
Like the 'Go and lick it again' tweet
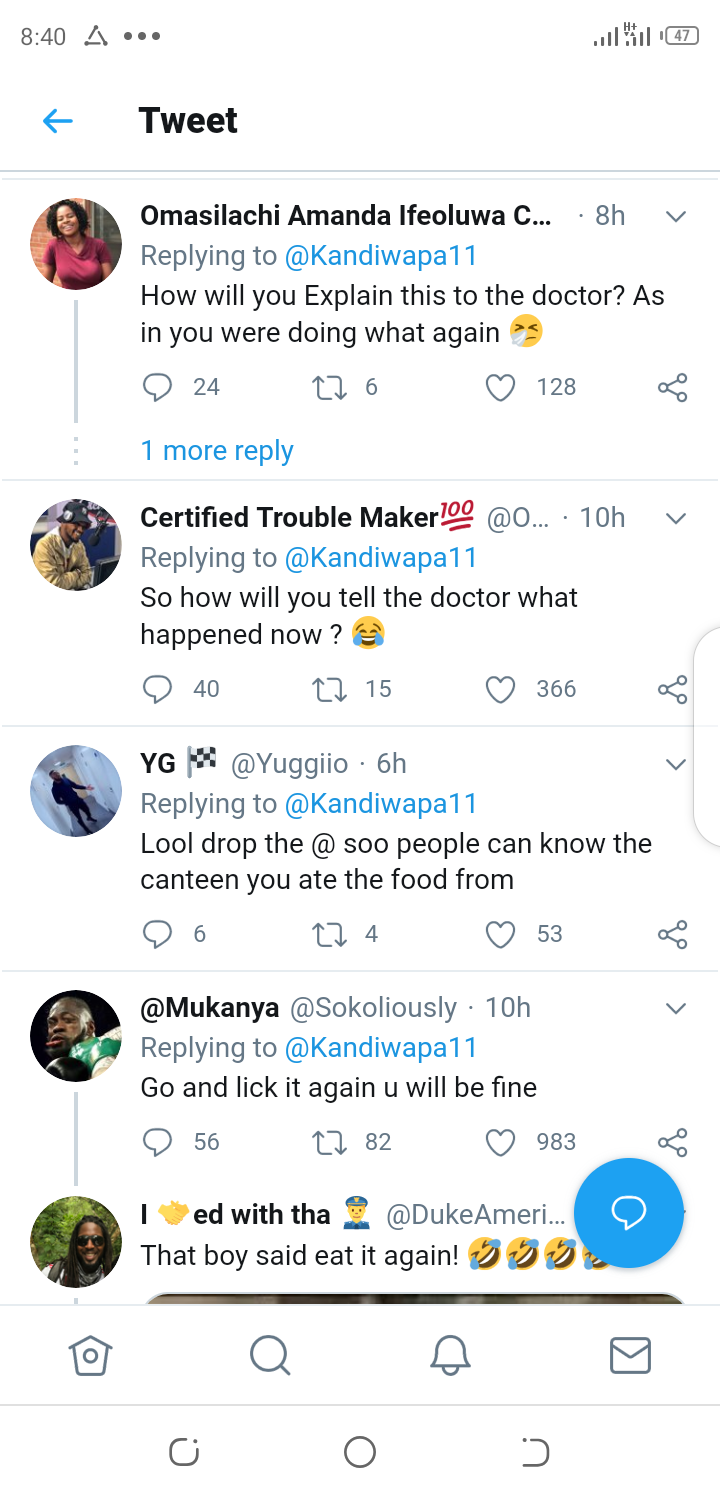point(500,1142)
